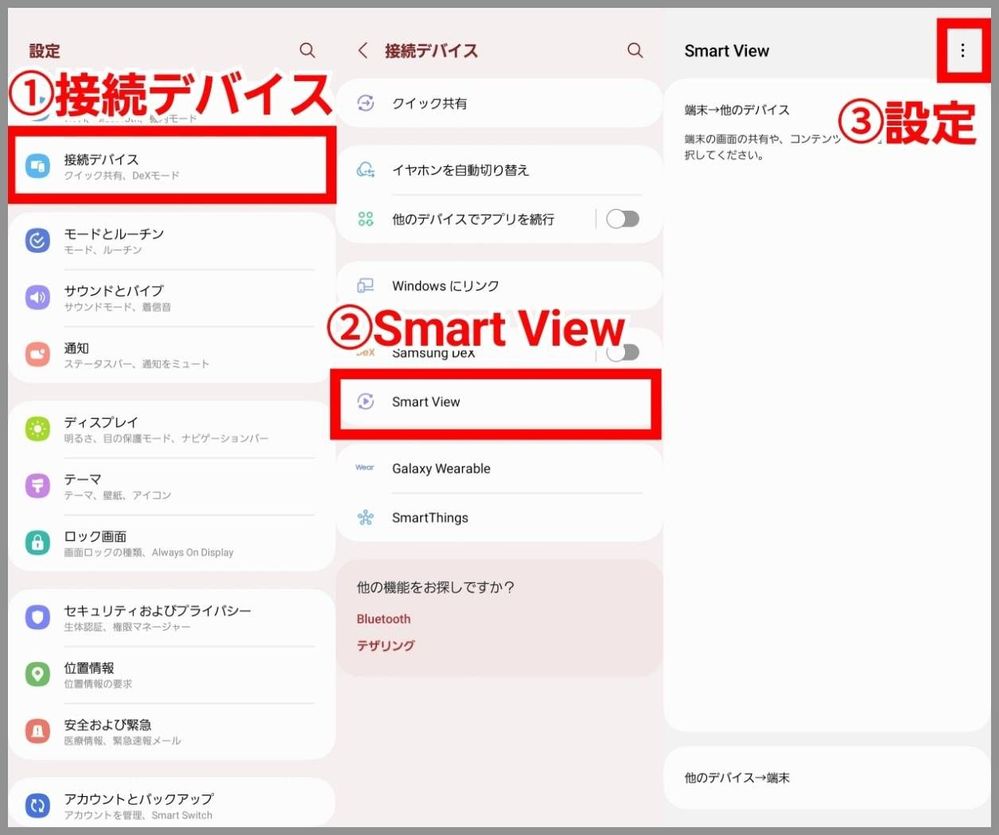Viewport: 999px width, 835px height.
Task: Toggle the Samsung DeX switch
Action: tap(622, 352)
